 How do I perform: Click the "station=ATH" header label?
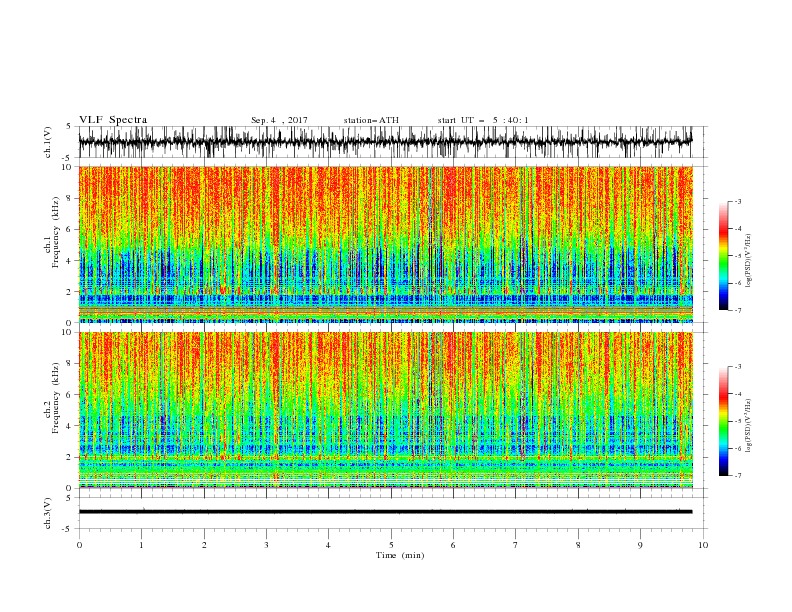[371, 120]
